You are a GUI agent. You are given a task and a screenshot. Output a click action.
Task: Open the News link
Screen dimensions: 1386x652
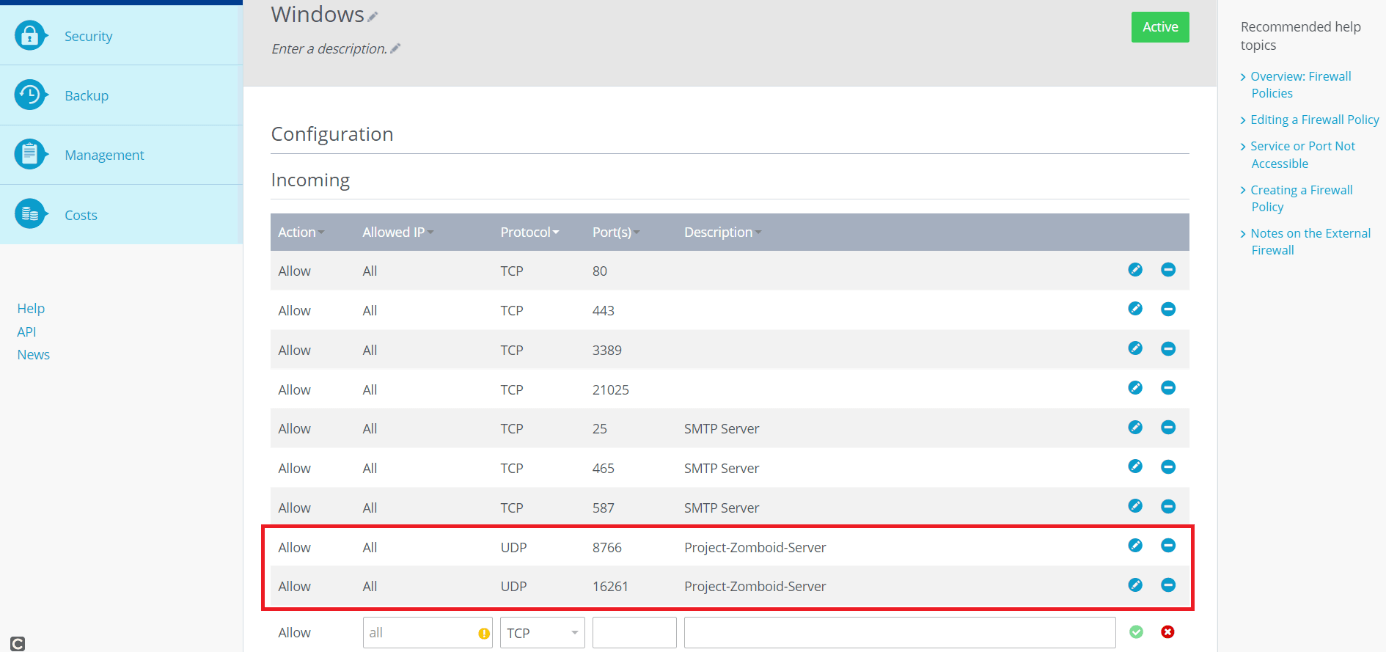(33, 354)
